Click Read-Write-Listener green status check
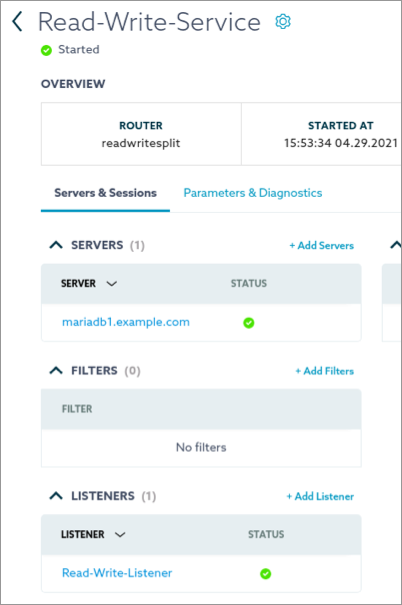The height and width of the screenshot is (605, 402). [x=265, y=574]
